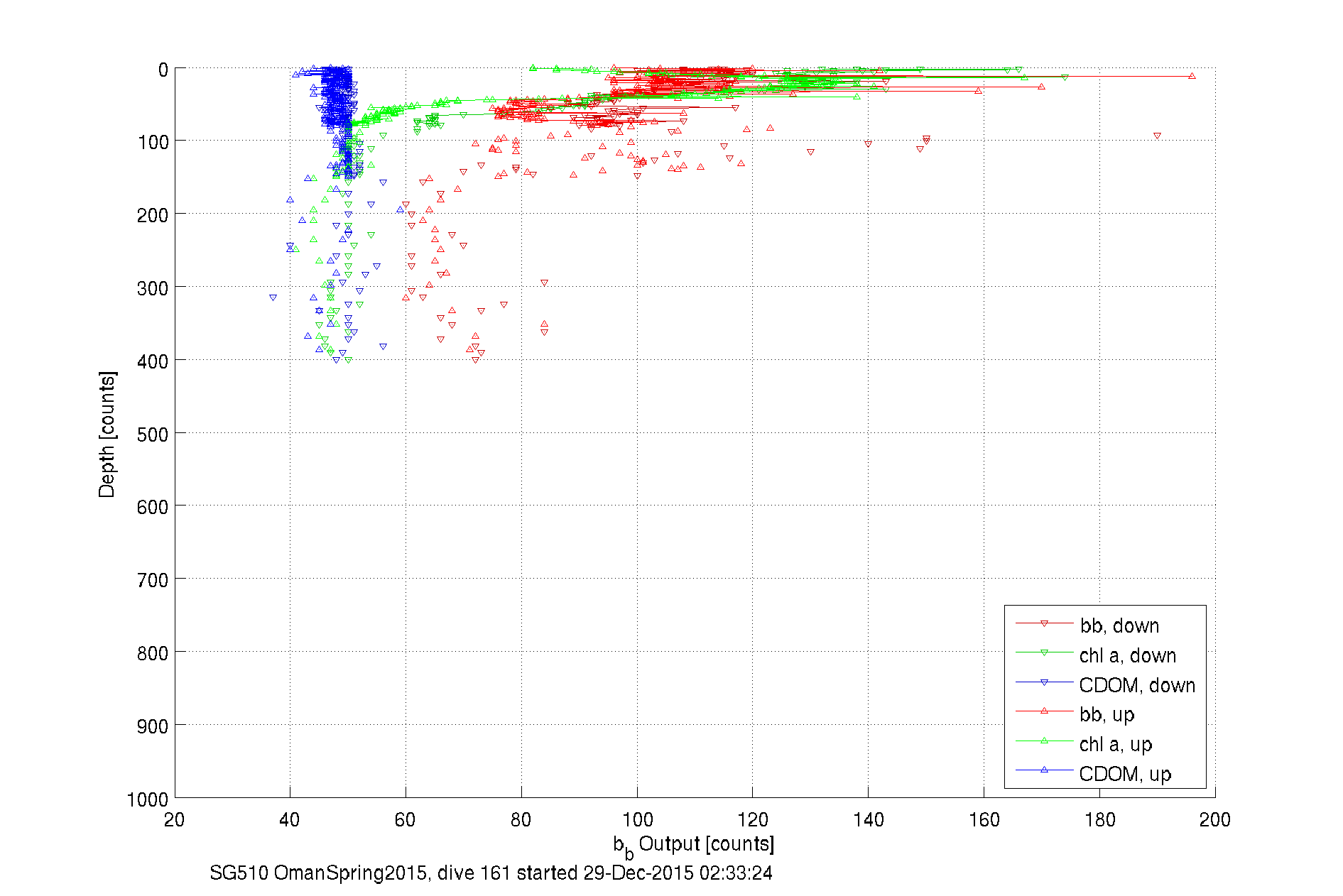Screen dimensions: 1343x896
Task: Click the green down-triangle marker beside 'chl a, down'
Action: 1044,652
